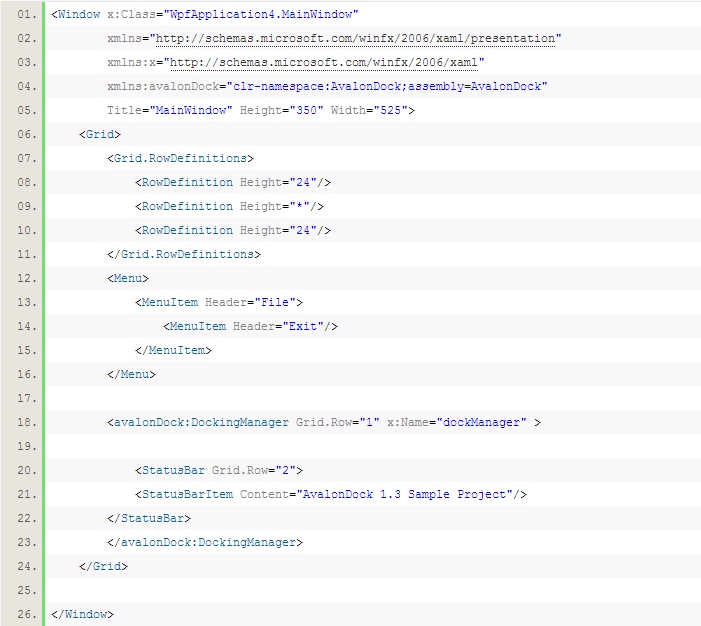The height and width of the screenshot is (626, 701).
Task: Click the "dockManager" x:Name value
Action: click(x=481, y=422)
